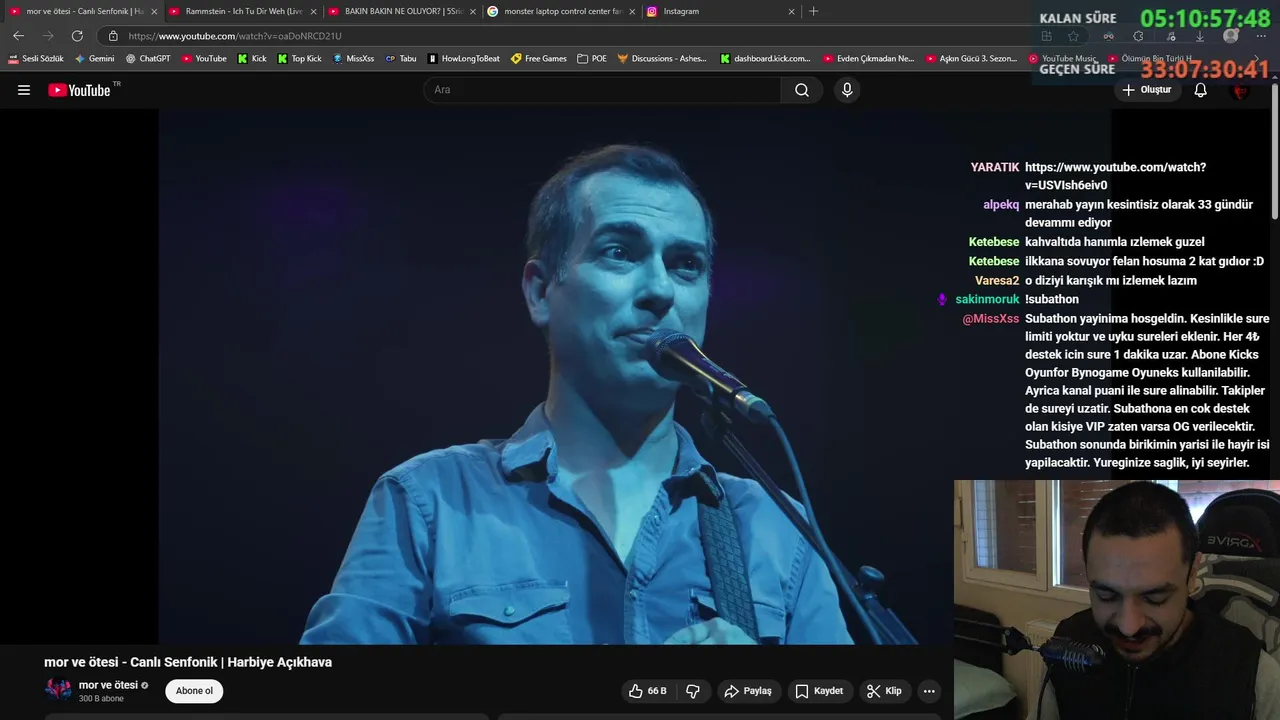1280x720 pixels.
Task: Open the Sesli Sözlük bookmark
Action: [x=36, y=59]
